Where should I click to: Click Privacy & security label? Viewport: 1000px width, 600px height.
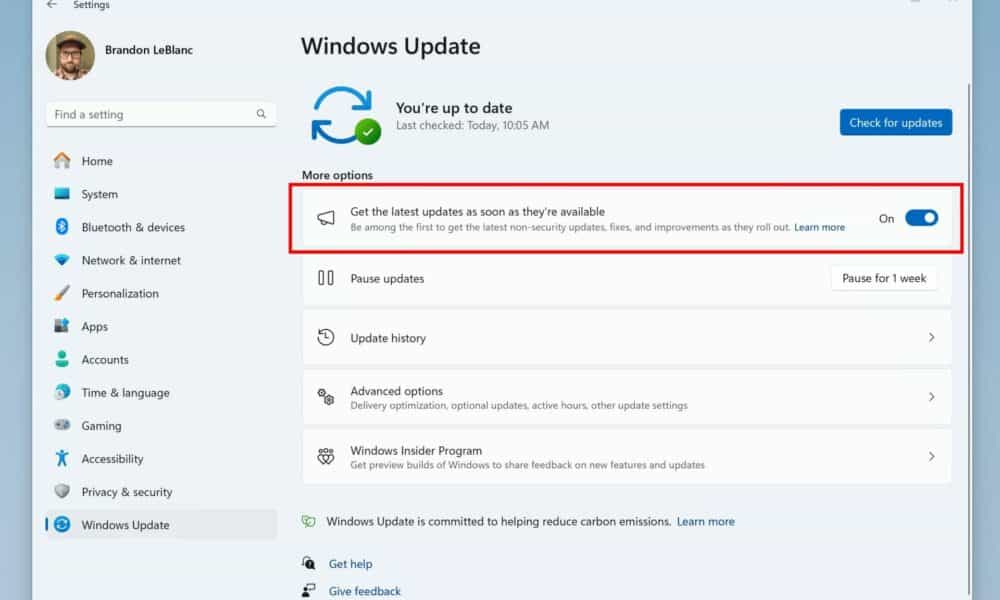pyautogui.click(x=126, y=492)
